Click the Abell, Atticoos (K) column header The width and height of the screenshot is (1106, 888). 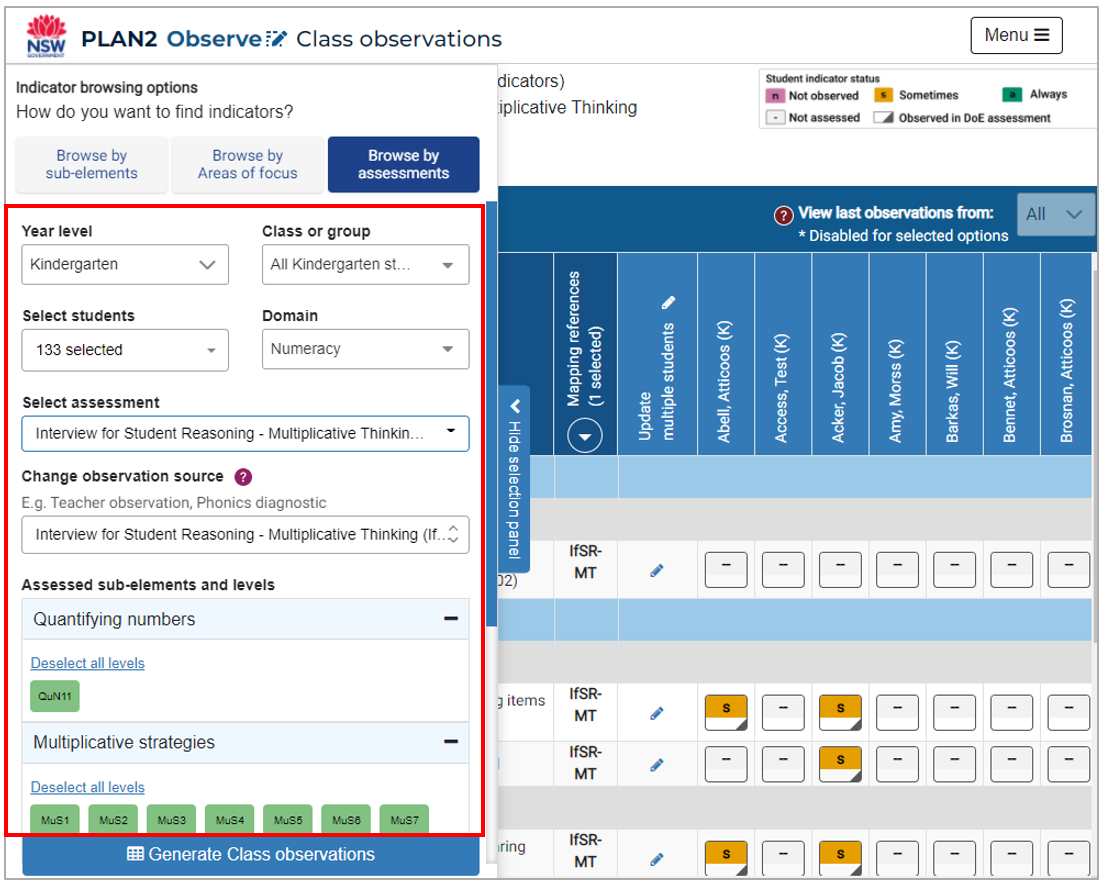pos(725,354)
